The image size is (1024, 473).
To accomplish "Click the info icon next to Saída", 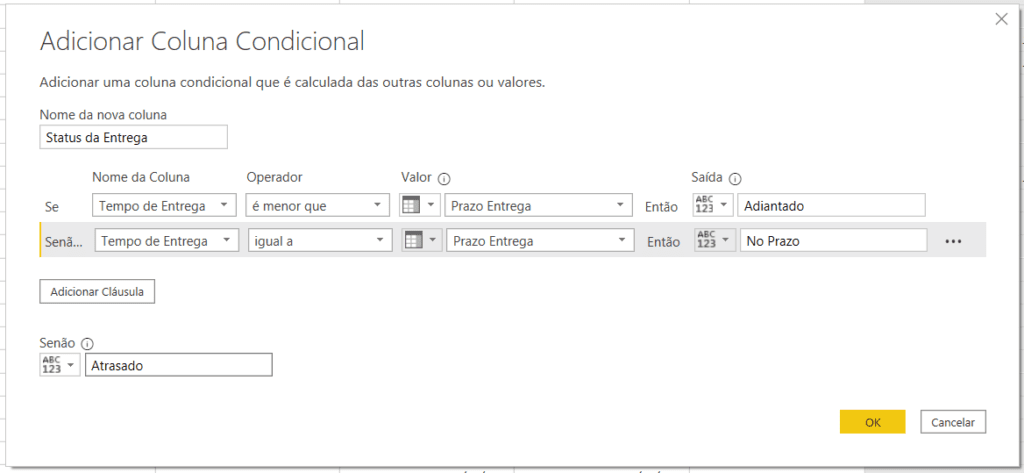I will (x=735, y=178).
